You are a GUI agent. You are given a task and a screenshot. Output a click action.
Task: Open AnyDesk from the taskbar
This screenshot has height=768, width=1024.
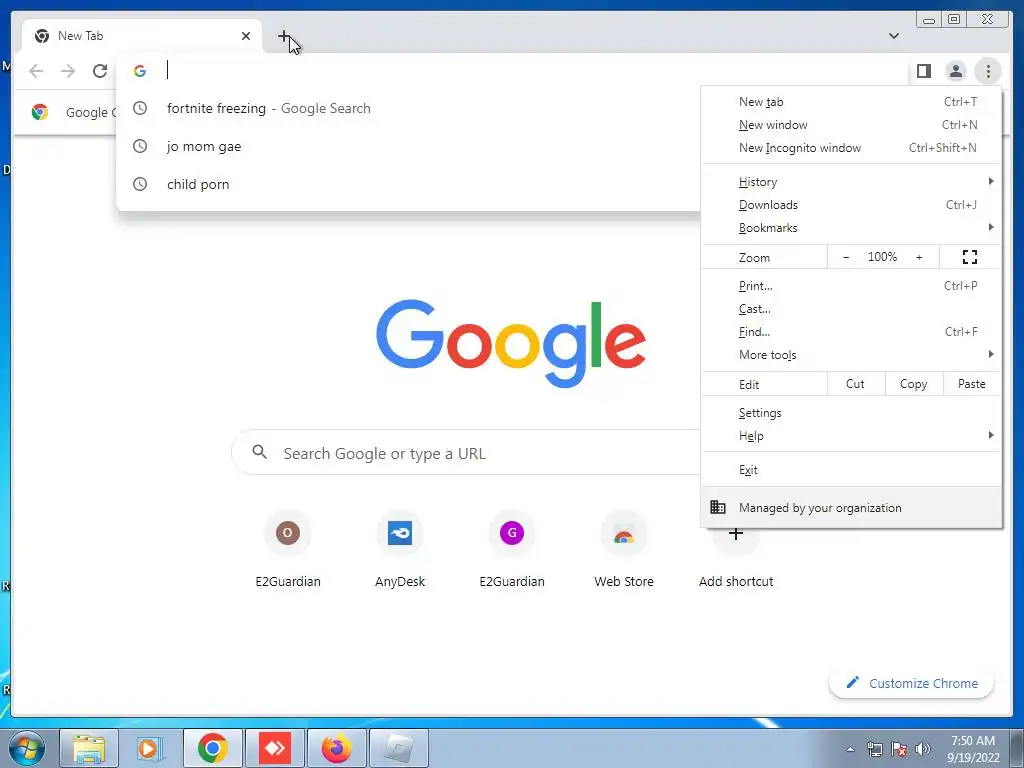click(x=275, y=748)
